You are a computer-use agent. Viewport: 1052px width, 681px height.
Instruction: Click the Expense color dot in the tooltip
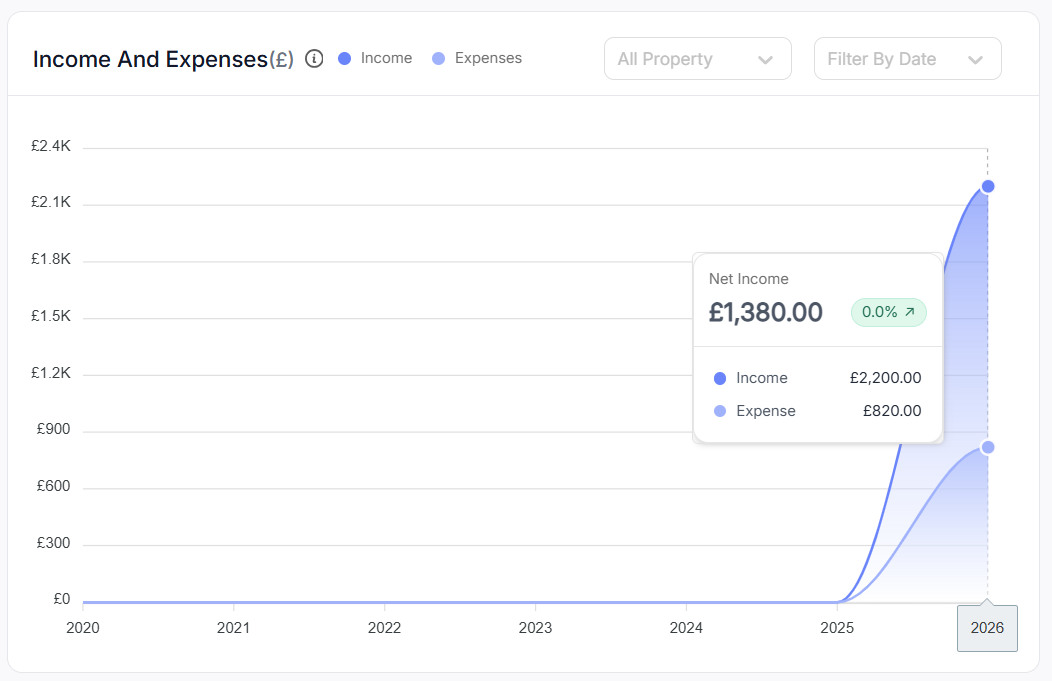click(720, 411)
